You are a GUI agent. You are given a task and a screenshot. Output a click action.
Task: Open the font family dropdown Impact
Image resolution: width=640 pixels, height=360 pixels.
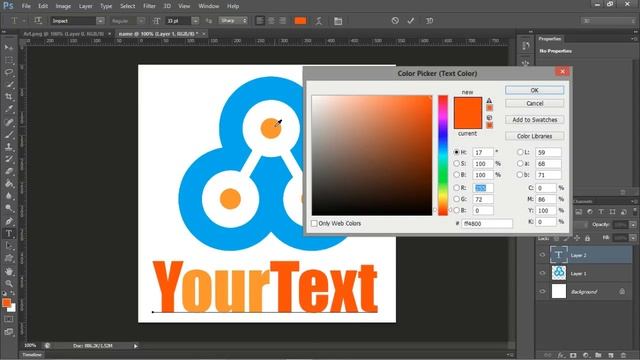100,21
